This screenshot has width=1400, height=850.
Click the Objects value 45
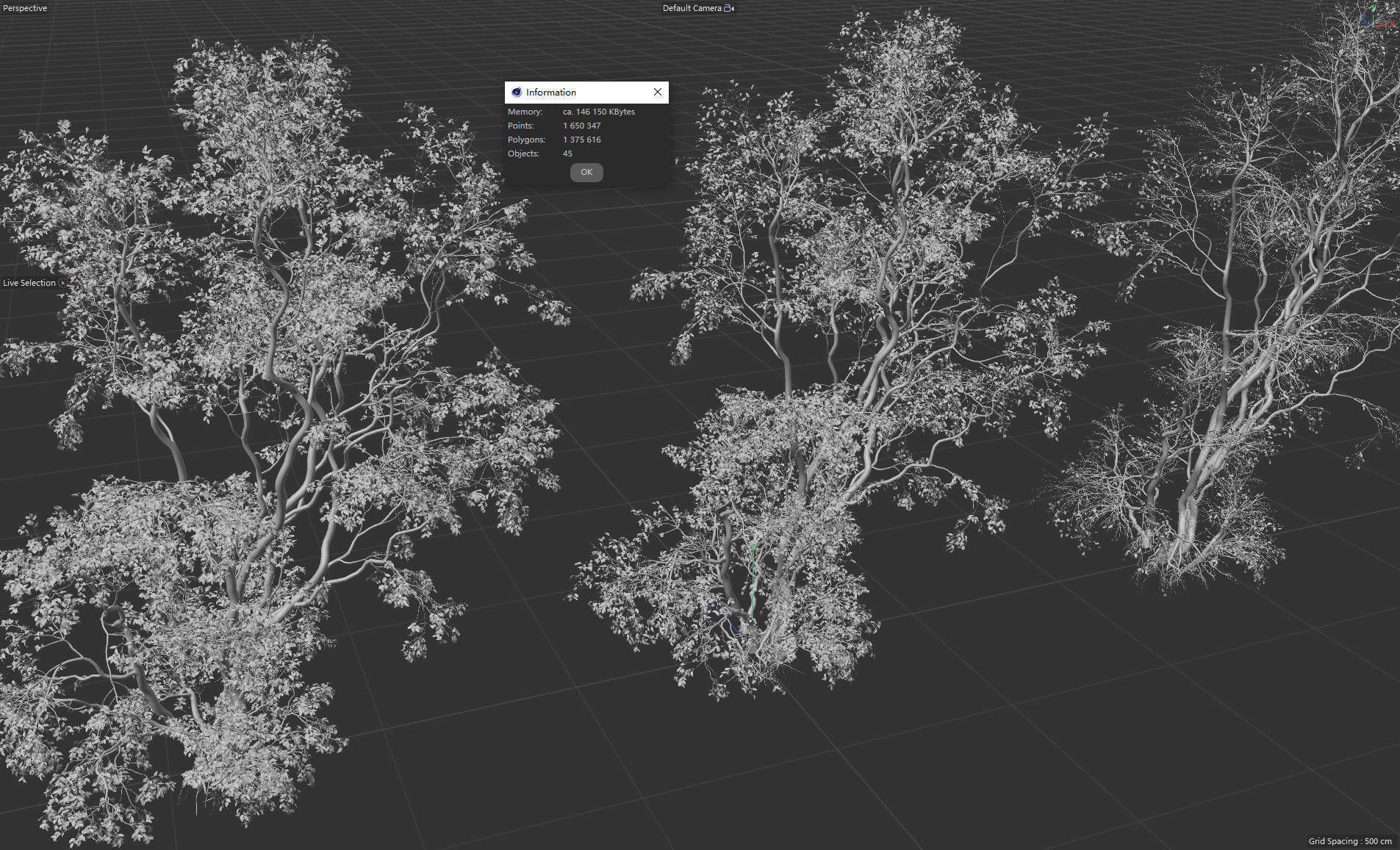pyautogui.click(x=567, y=154)
